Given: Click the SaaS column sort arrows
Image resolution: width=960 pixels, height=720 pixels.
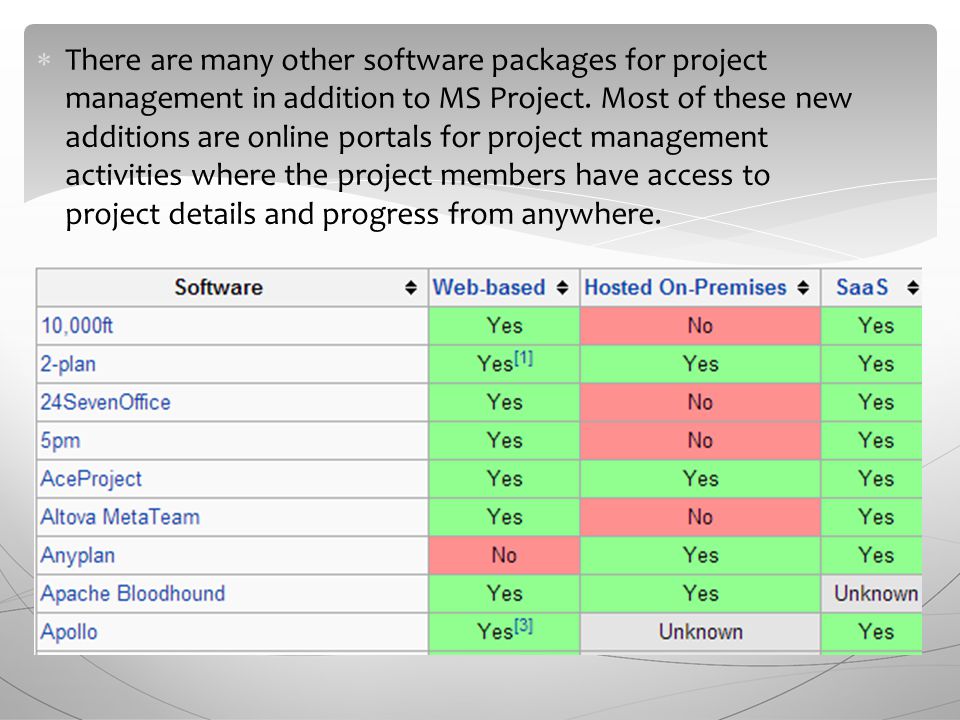Looking at the screenshot, I should coord(913,287).
